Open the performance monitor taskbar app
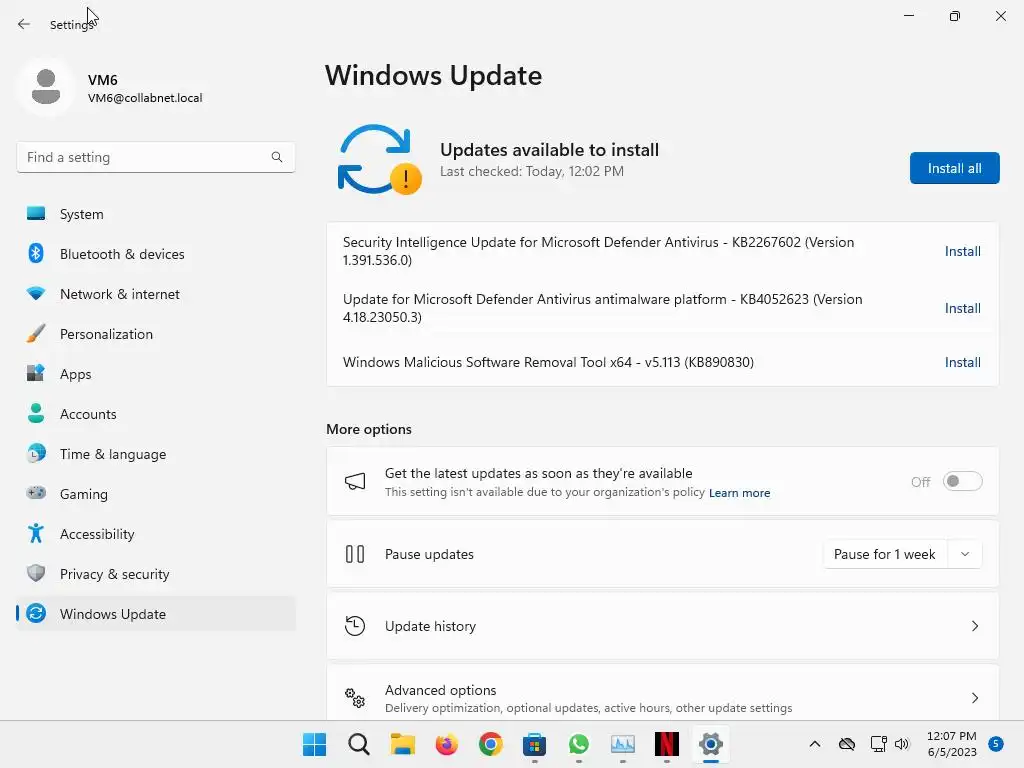 (622, 744)
